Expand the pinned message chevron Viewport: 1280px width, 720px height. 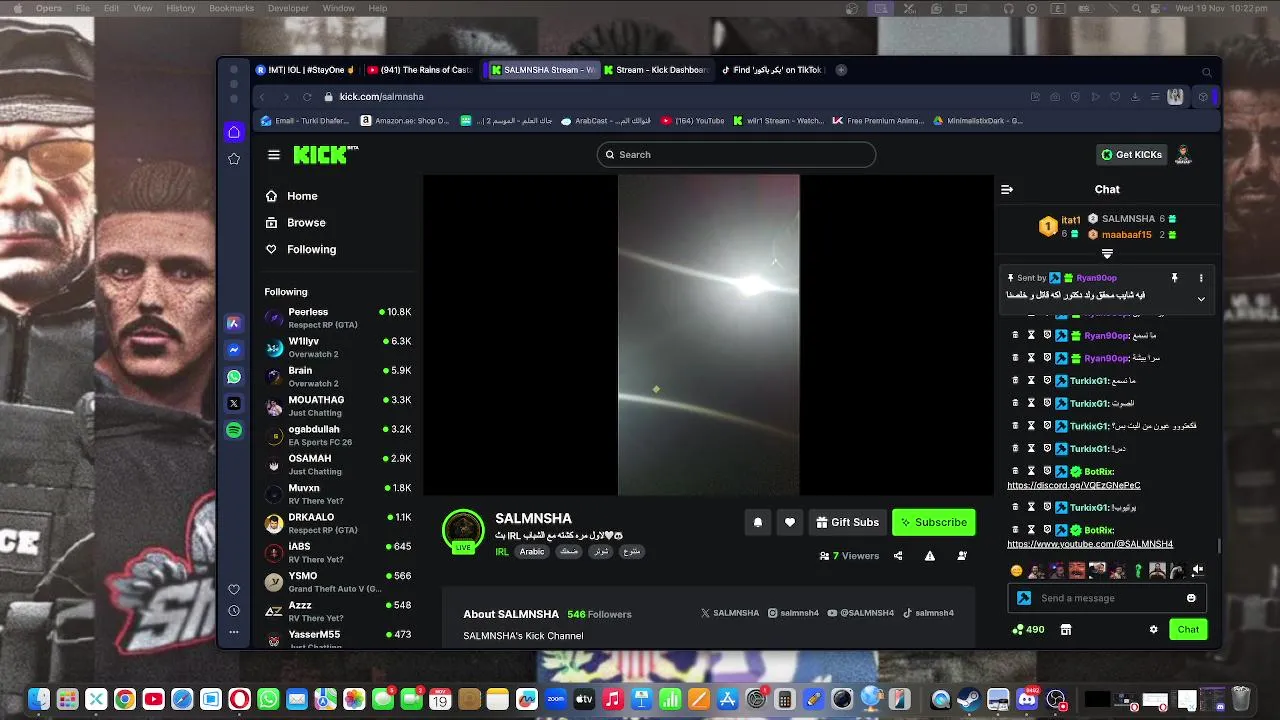[x=1201, y=299]
